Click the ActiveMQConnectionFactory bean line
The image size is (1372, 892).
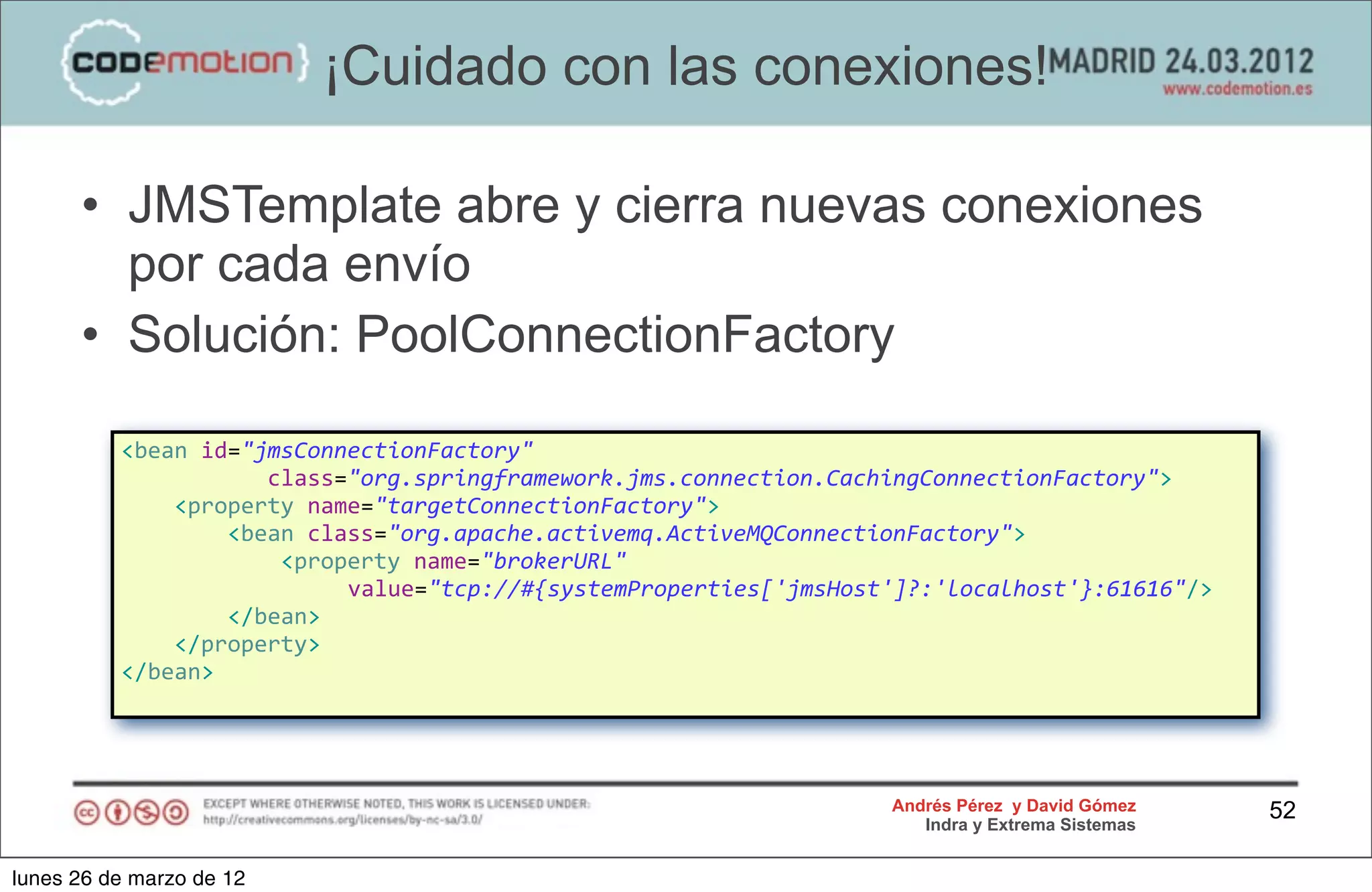(x=626, y=534)
